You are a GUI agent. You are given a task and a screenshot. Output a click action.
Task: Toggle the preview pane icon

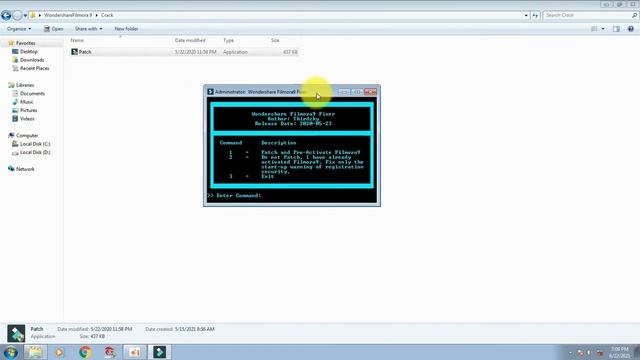(x=616, y=29)
